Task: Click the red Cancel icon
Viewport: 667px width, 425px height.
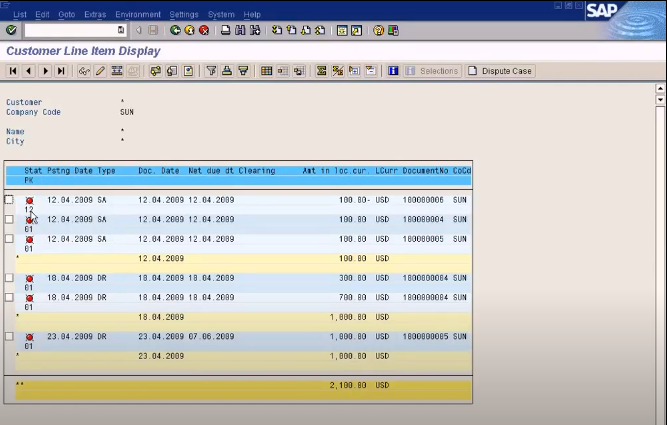Action: coord(204,30)
